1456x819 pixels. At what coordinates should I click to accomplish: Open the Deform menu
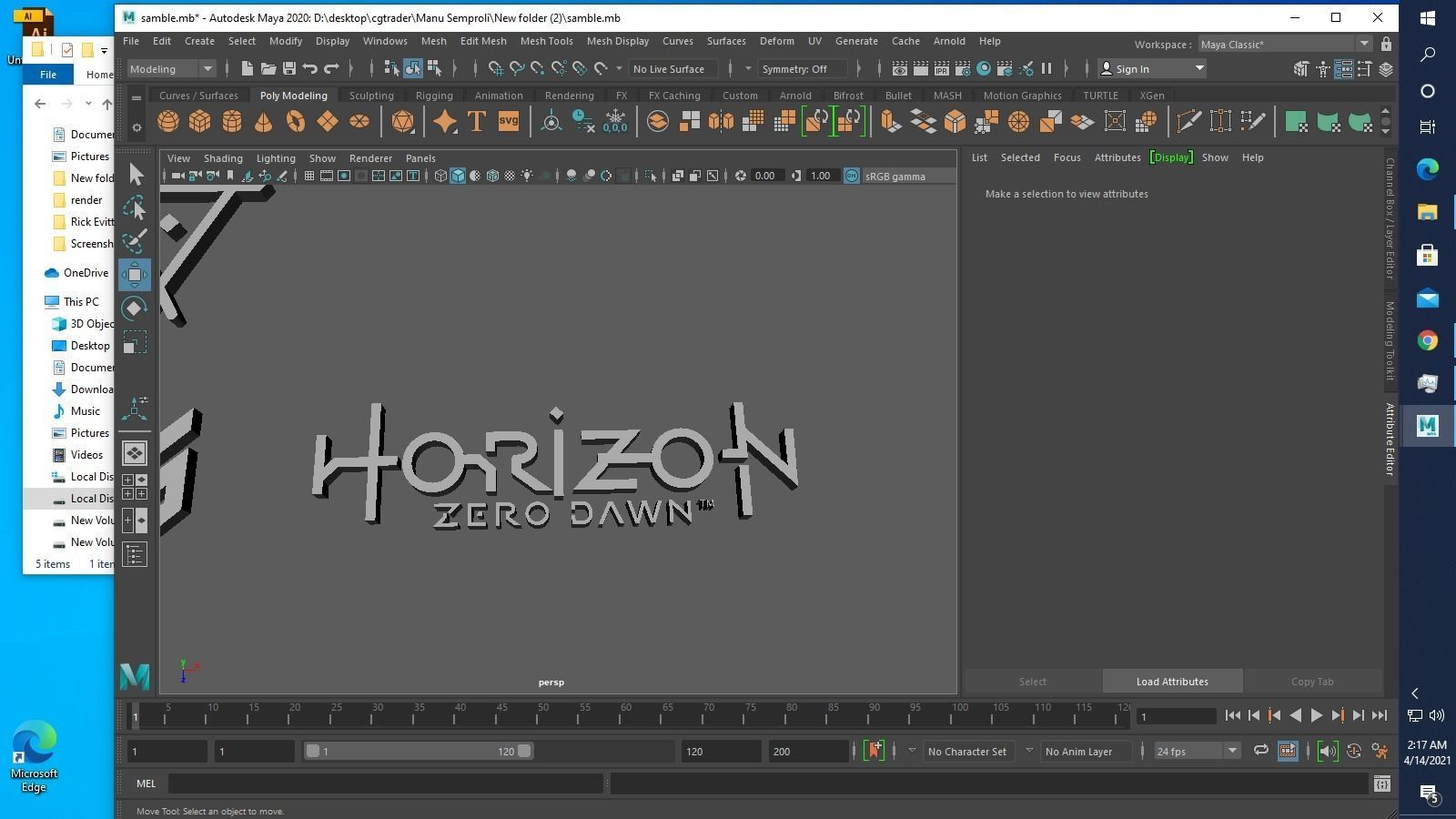pyautogui.click(x=776, y=41)
